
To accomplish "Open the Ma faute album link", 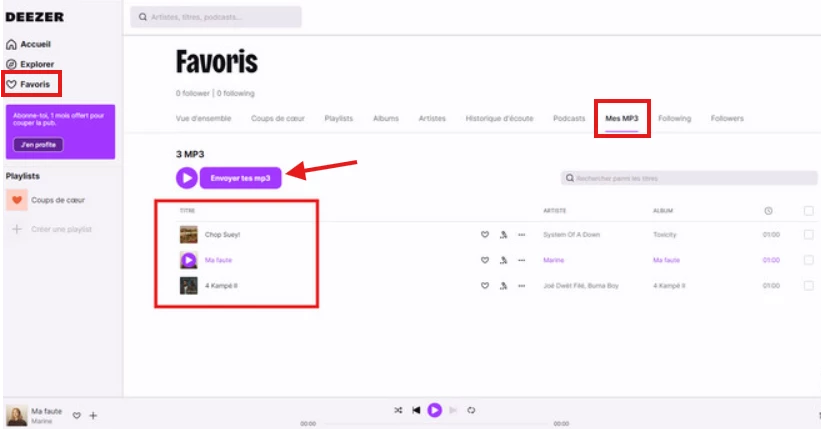I will (666, 260).
